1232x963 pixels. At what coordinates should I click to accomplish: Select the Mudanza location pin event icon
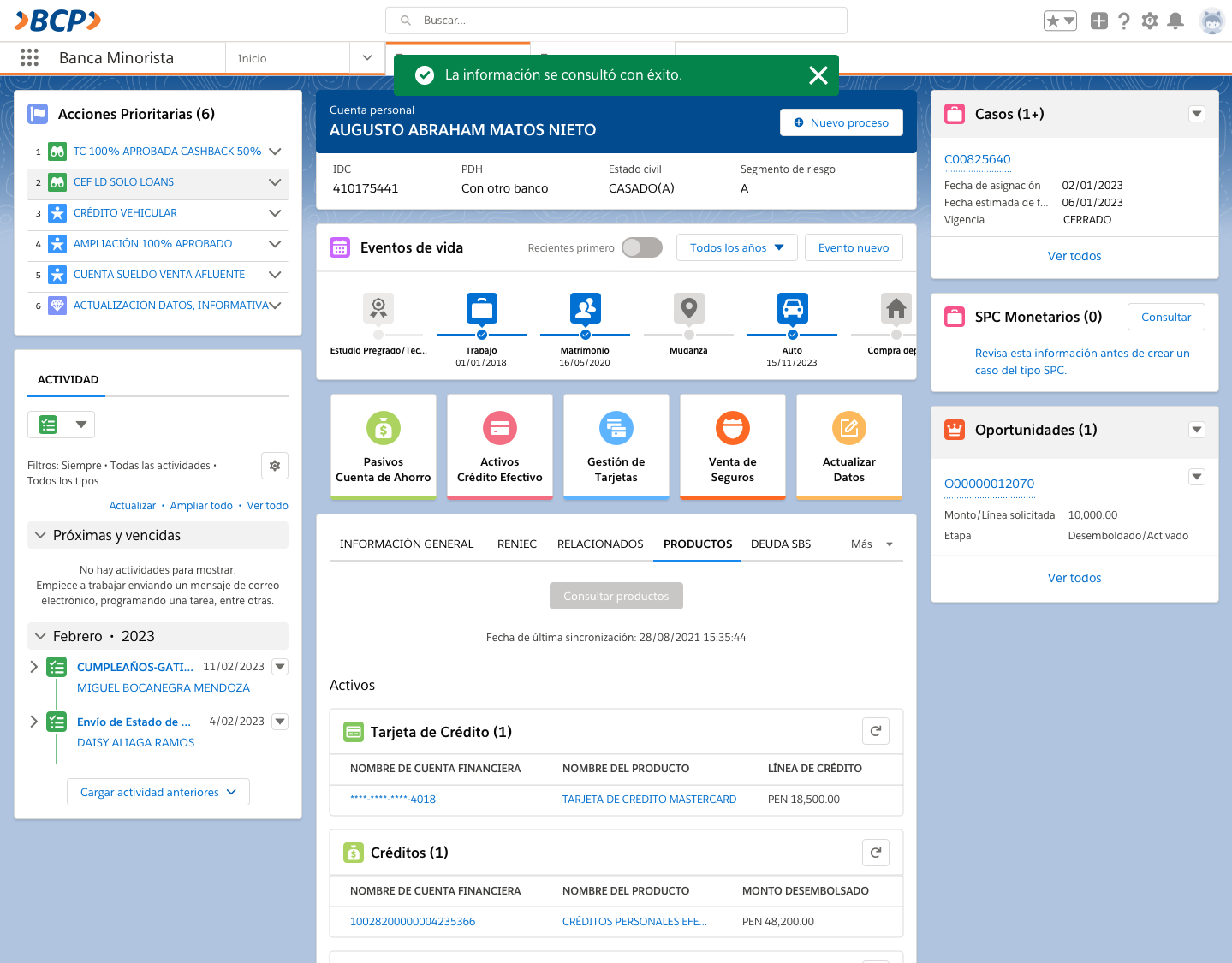[689, 308]
